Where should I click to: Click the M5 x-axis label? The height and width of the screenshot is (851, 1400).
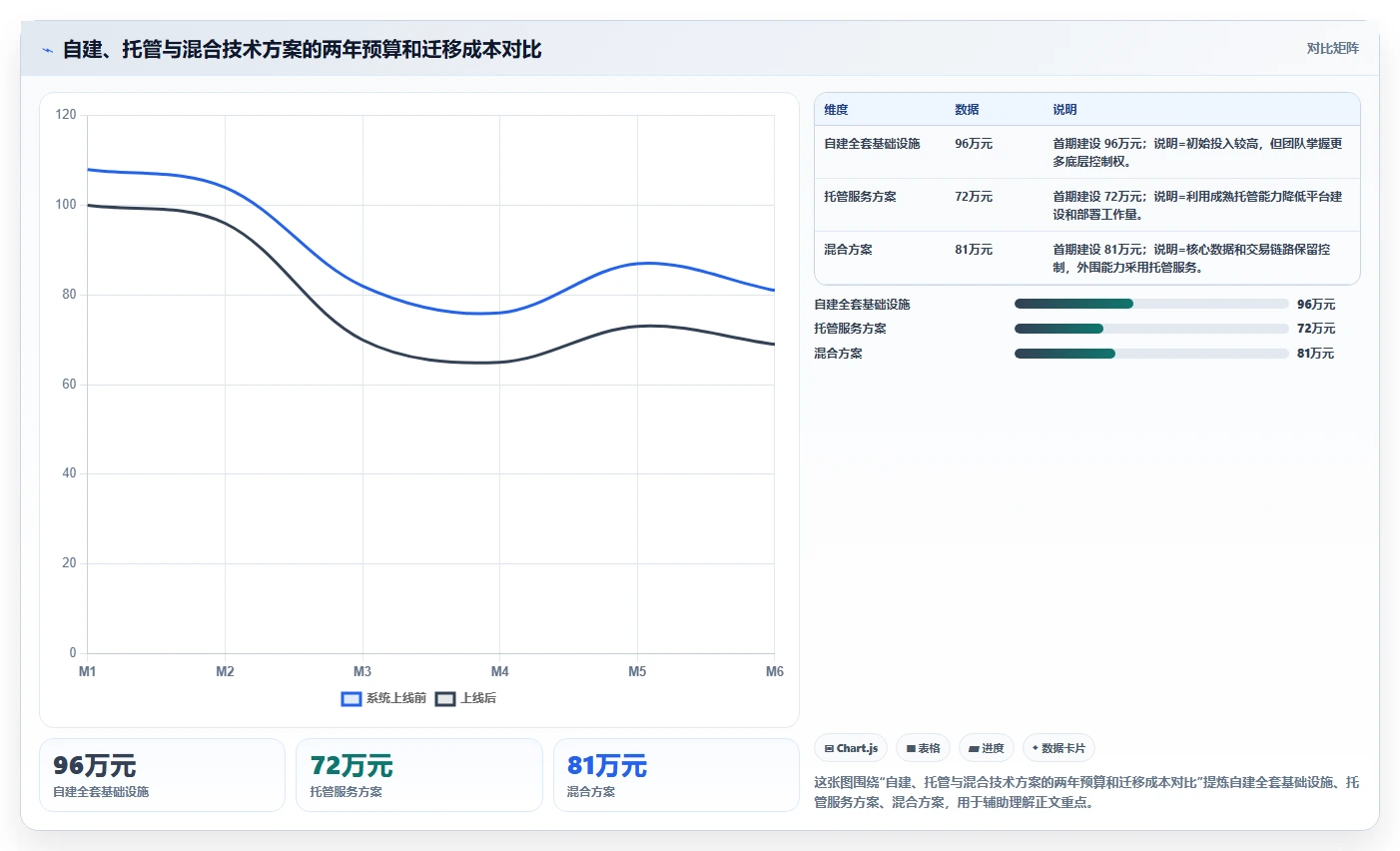(x=637, y=671)
